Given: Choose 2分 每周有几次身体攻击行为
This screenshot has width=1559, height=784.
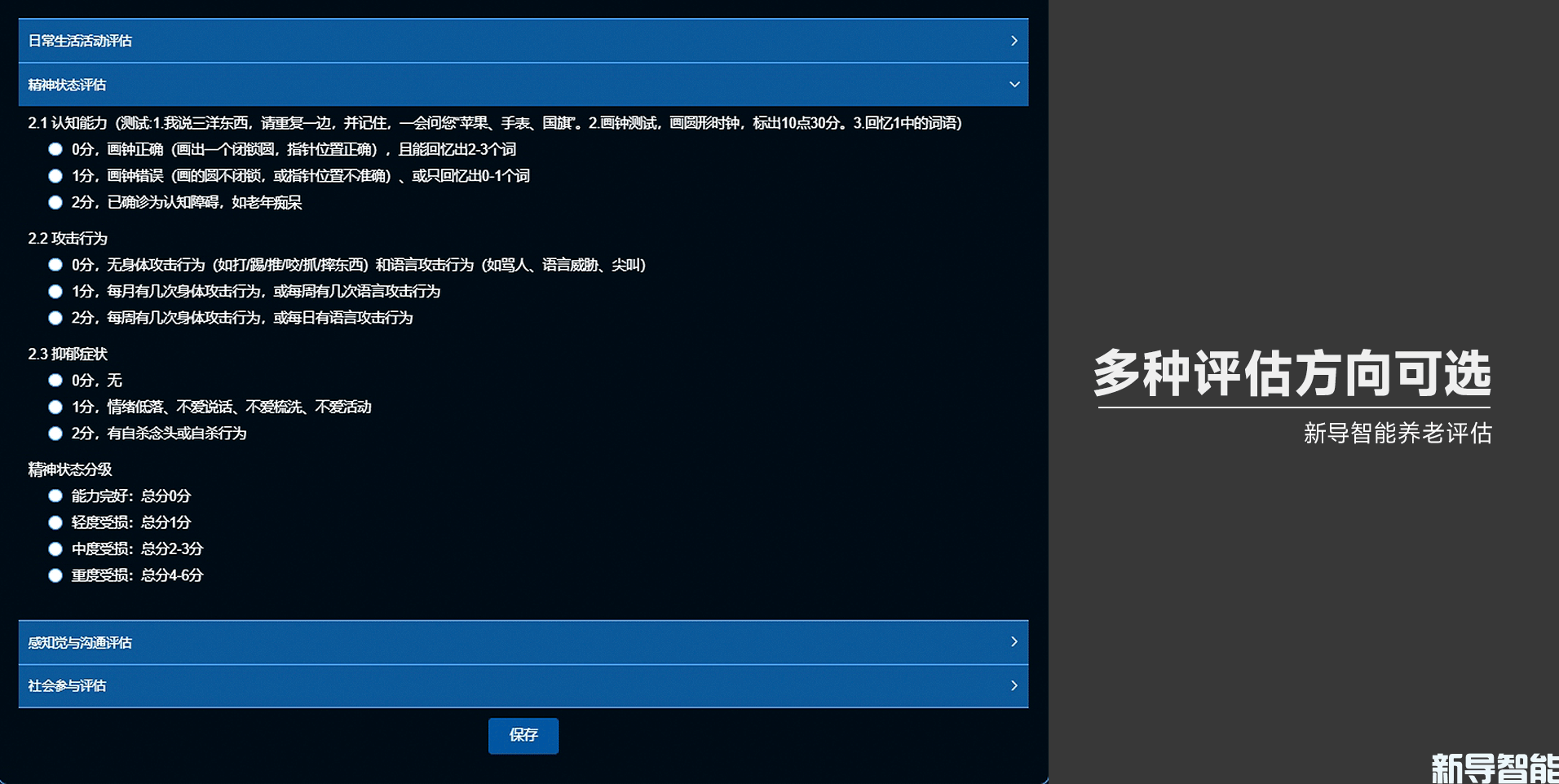Looking at the screenshot, I should pos(55,318).
